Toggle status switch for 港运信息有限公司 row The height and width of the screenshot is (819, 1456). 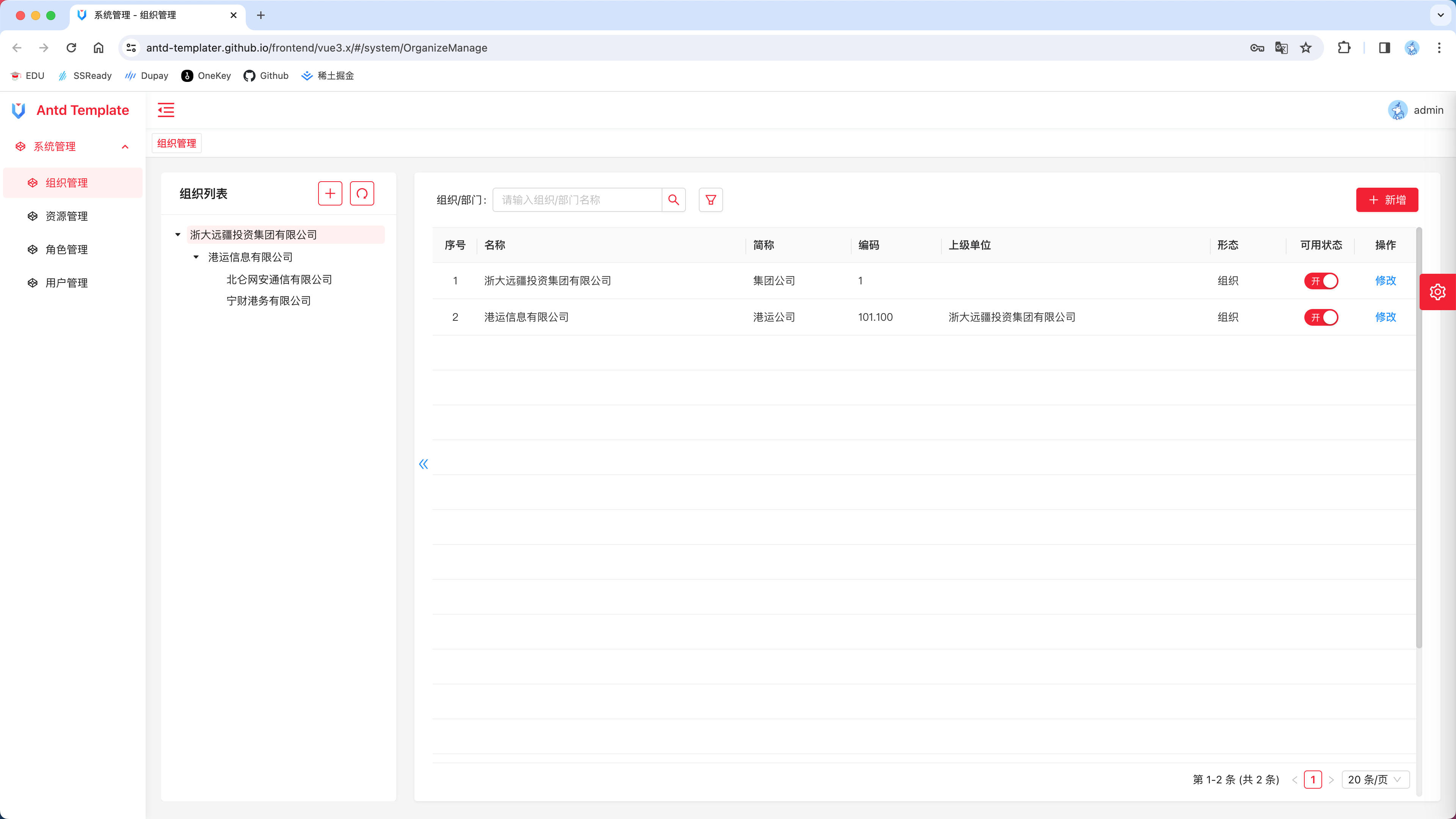pos(1321,317)
